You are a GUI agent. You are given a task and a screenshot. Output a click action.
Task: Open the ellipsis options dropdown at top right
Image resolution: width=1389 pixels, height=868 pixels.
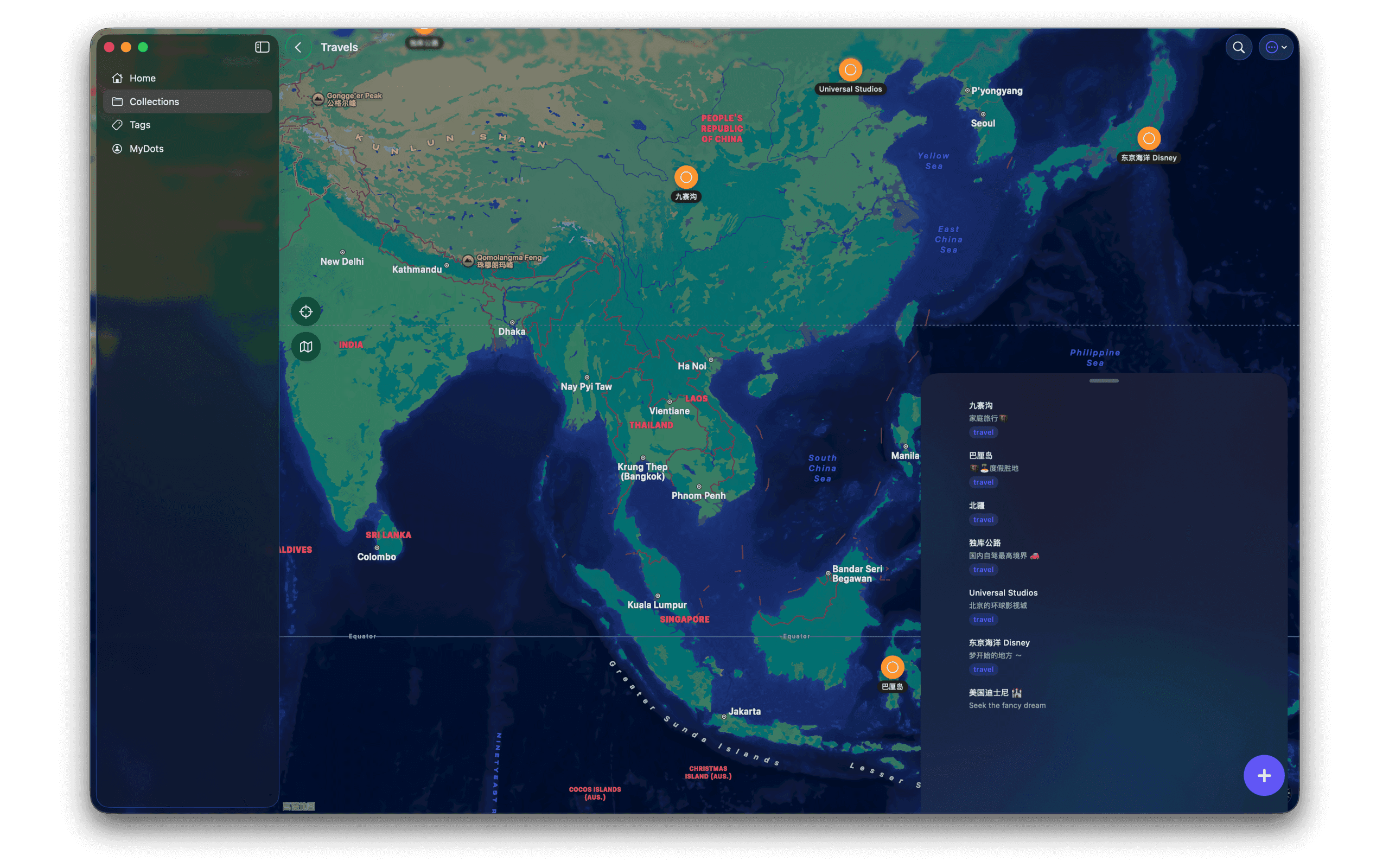[x=1275, y=47]
